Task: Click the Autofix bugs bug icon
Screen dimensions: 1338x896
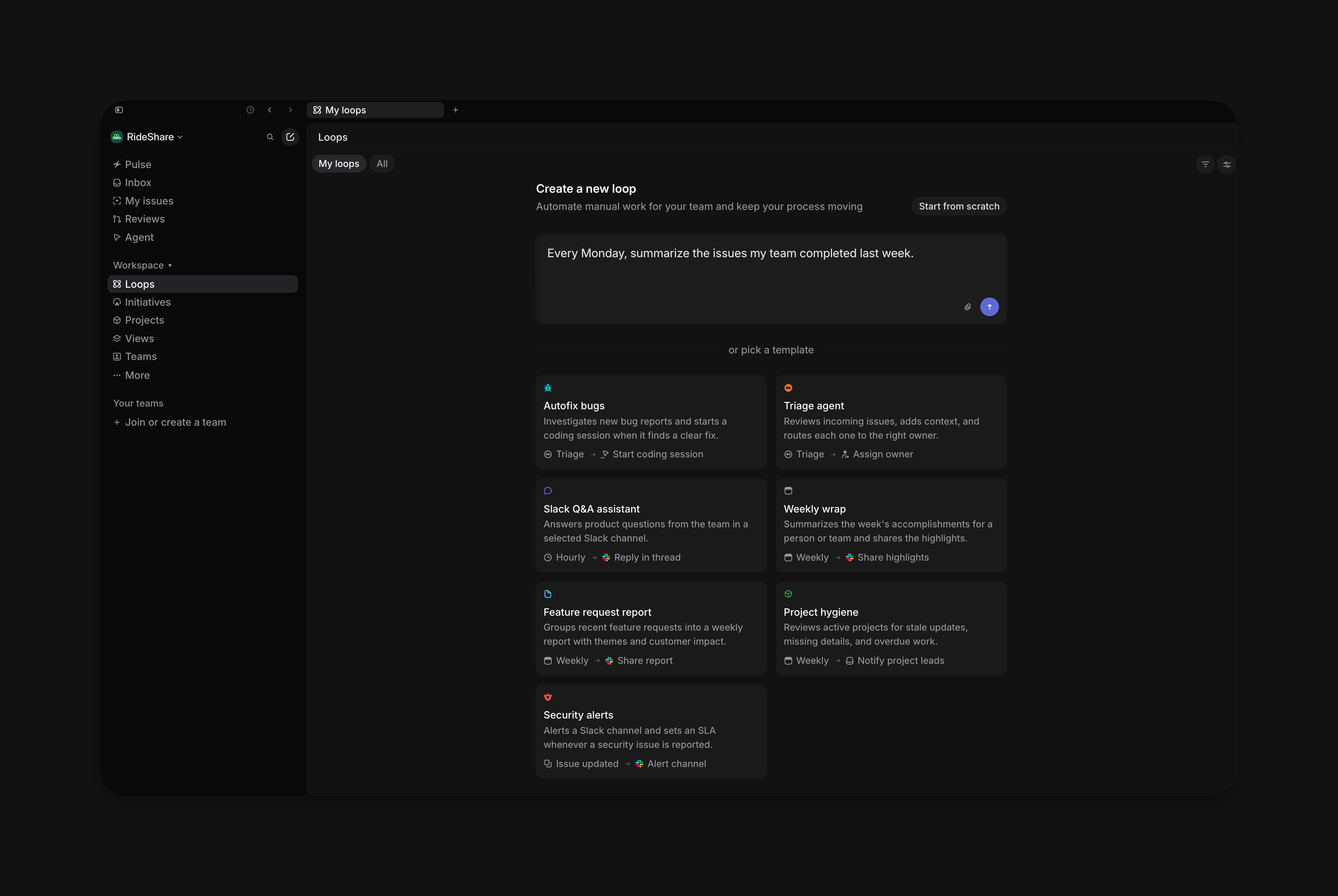Action: (x=547, y=388)
